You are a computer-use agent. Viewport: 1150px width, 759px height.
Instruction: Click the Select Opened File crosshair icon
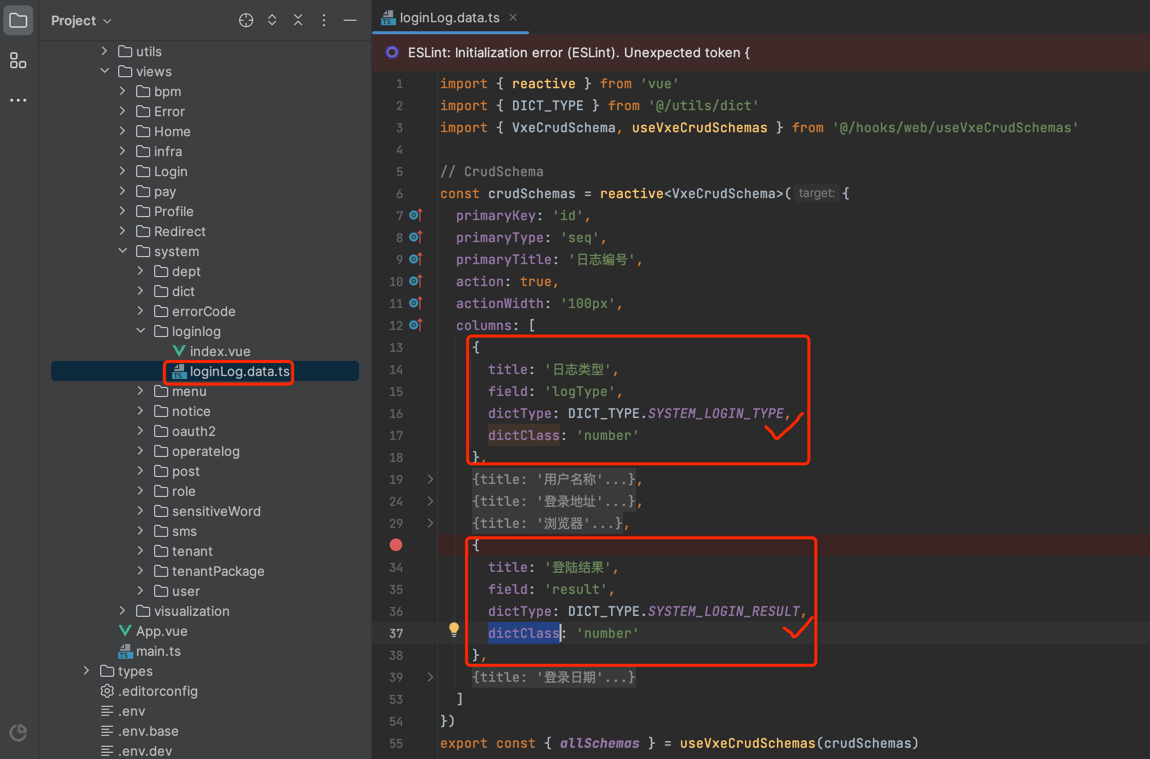(246, 20)
